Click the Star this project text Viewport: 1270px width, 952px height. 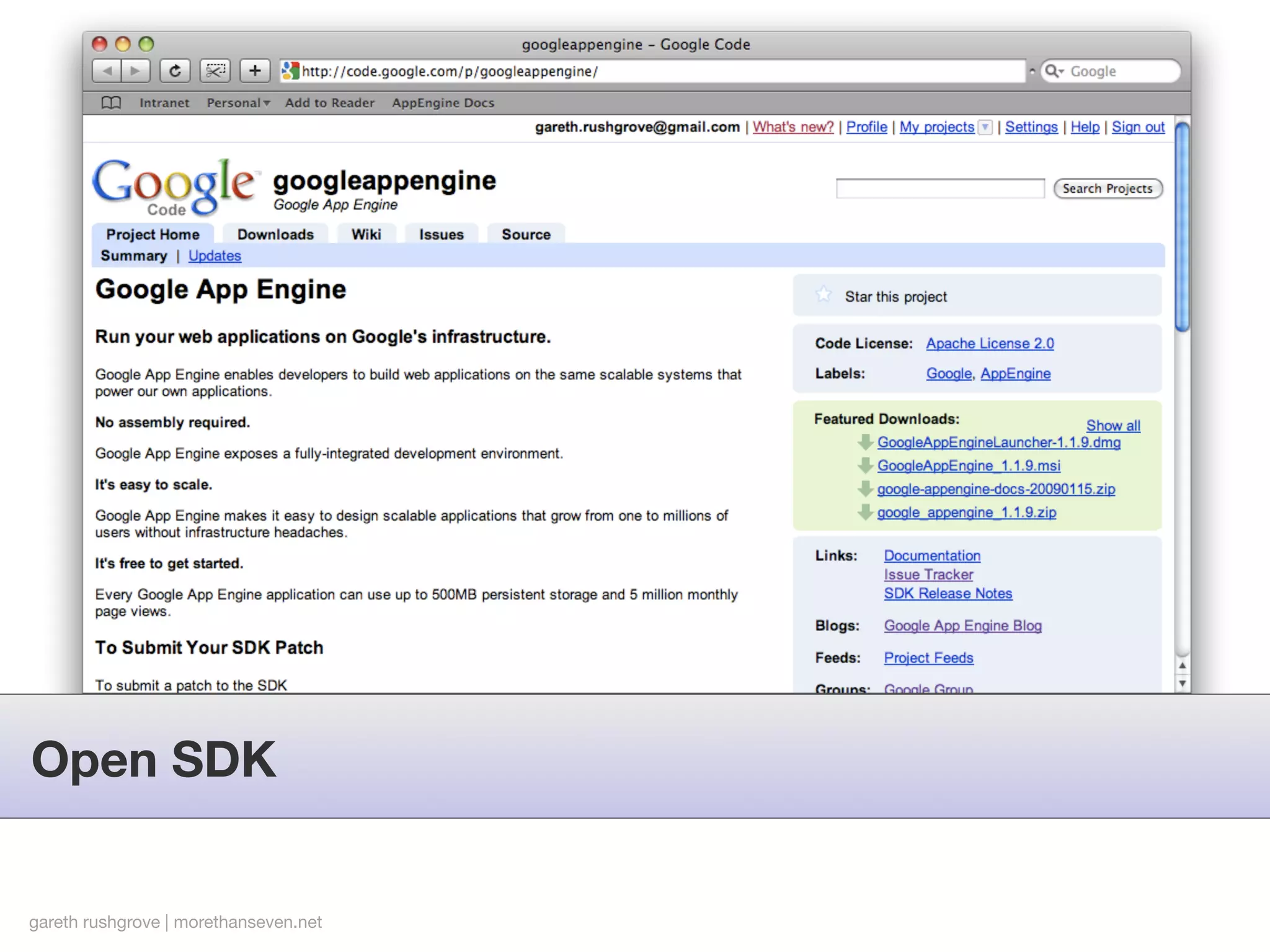pyautogui.click(x=895, y=297)
